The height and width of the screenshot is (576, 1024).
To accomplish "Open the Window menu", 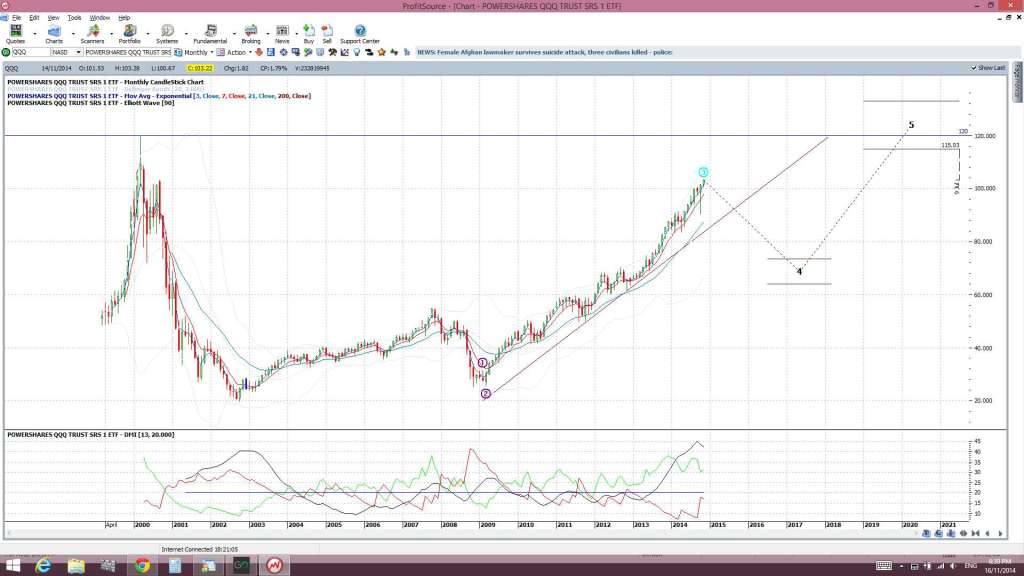I will pos(99,18).
